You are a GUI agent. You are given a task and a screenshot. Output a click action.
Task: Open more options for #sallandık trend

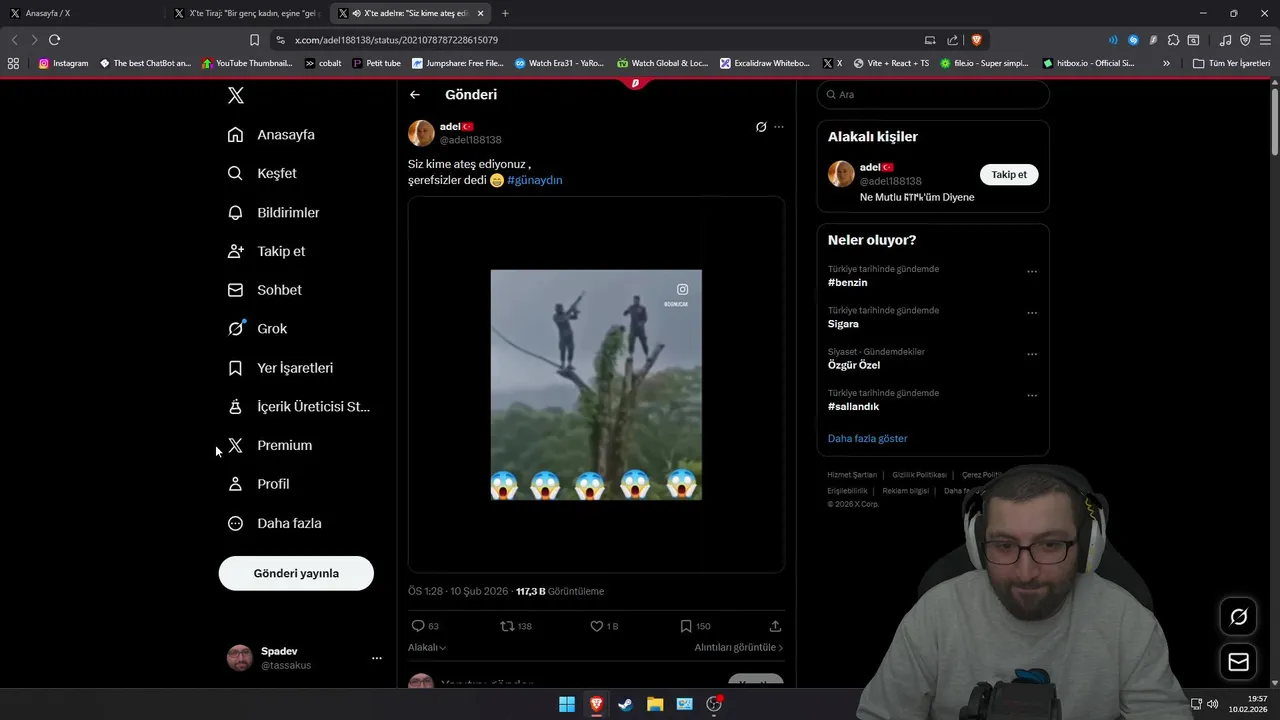tap(1032, 396)
